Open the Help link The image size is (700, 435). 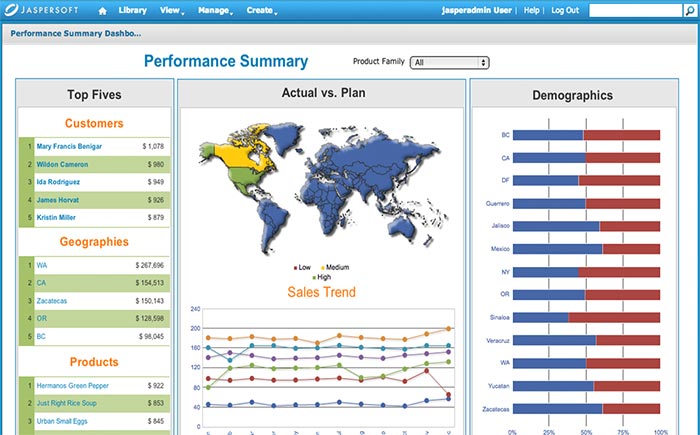click(531, 10)
